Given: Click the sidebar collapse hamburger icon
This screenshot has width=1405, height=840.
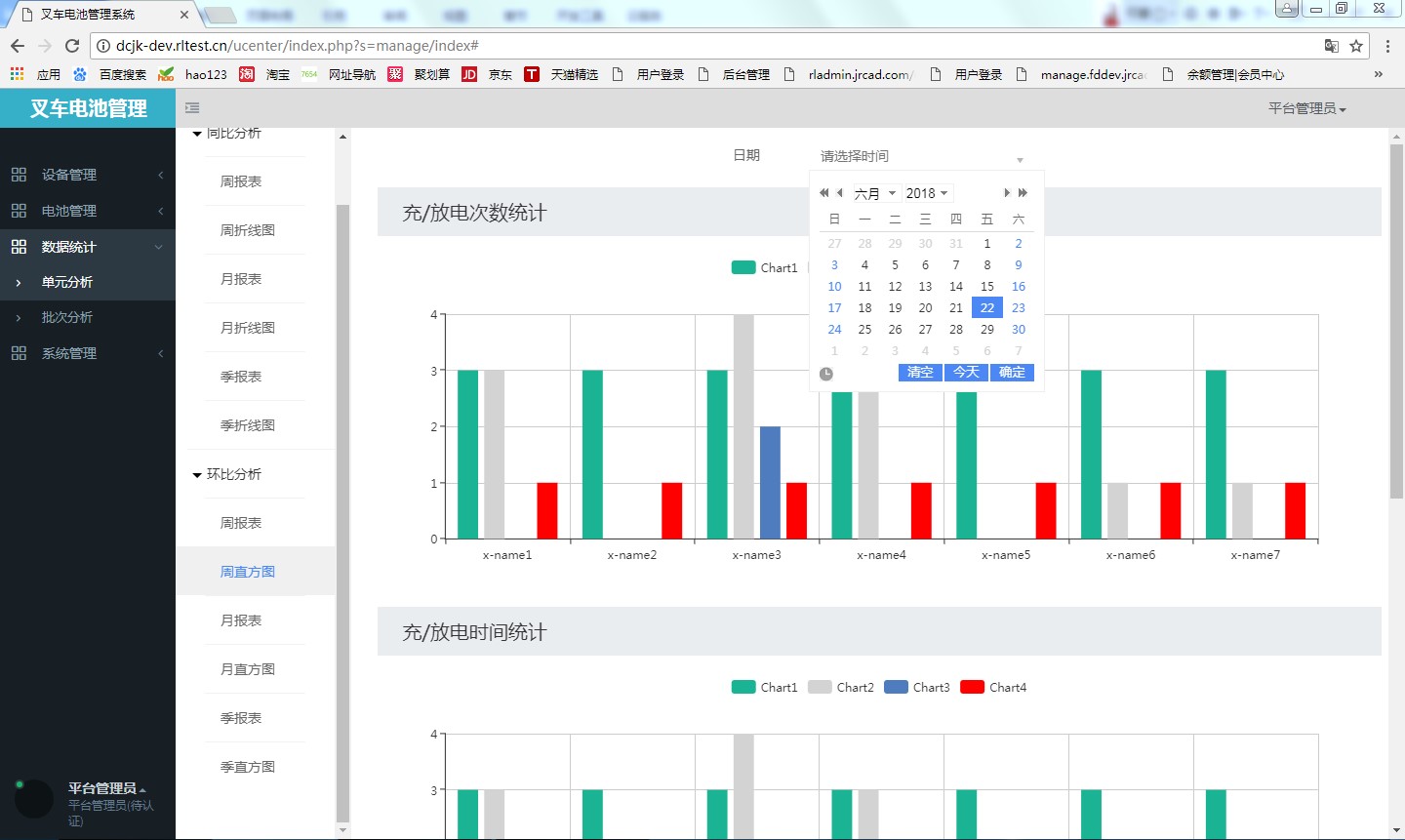Looking at the screenshot, I should (x=192, y=108).
